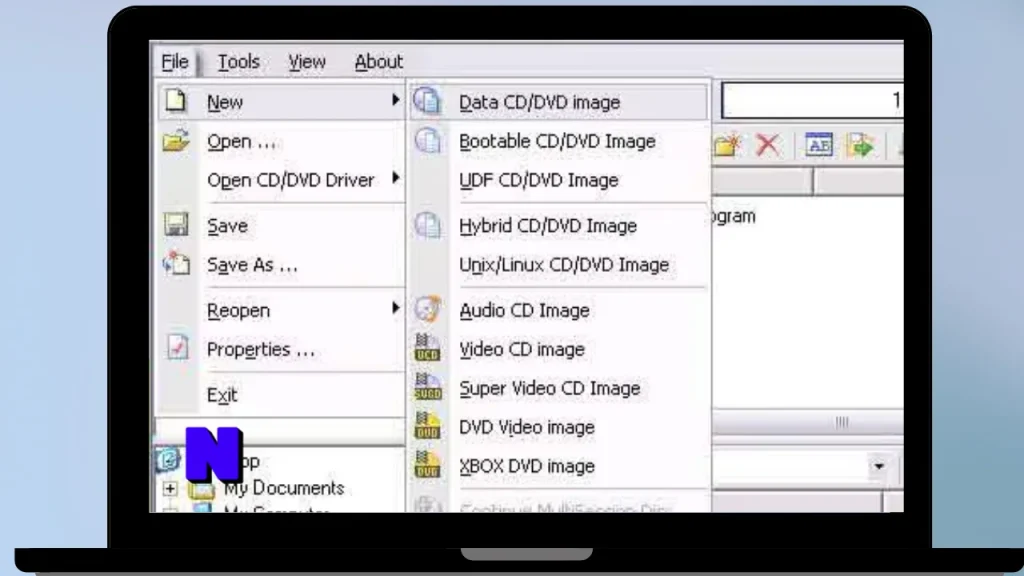1024x576 pixels.
Task: Click the DVD Video film icon
Action: (x=428, y=426)
